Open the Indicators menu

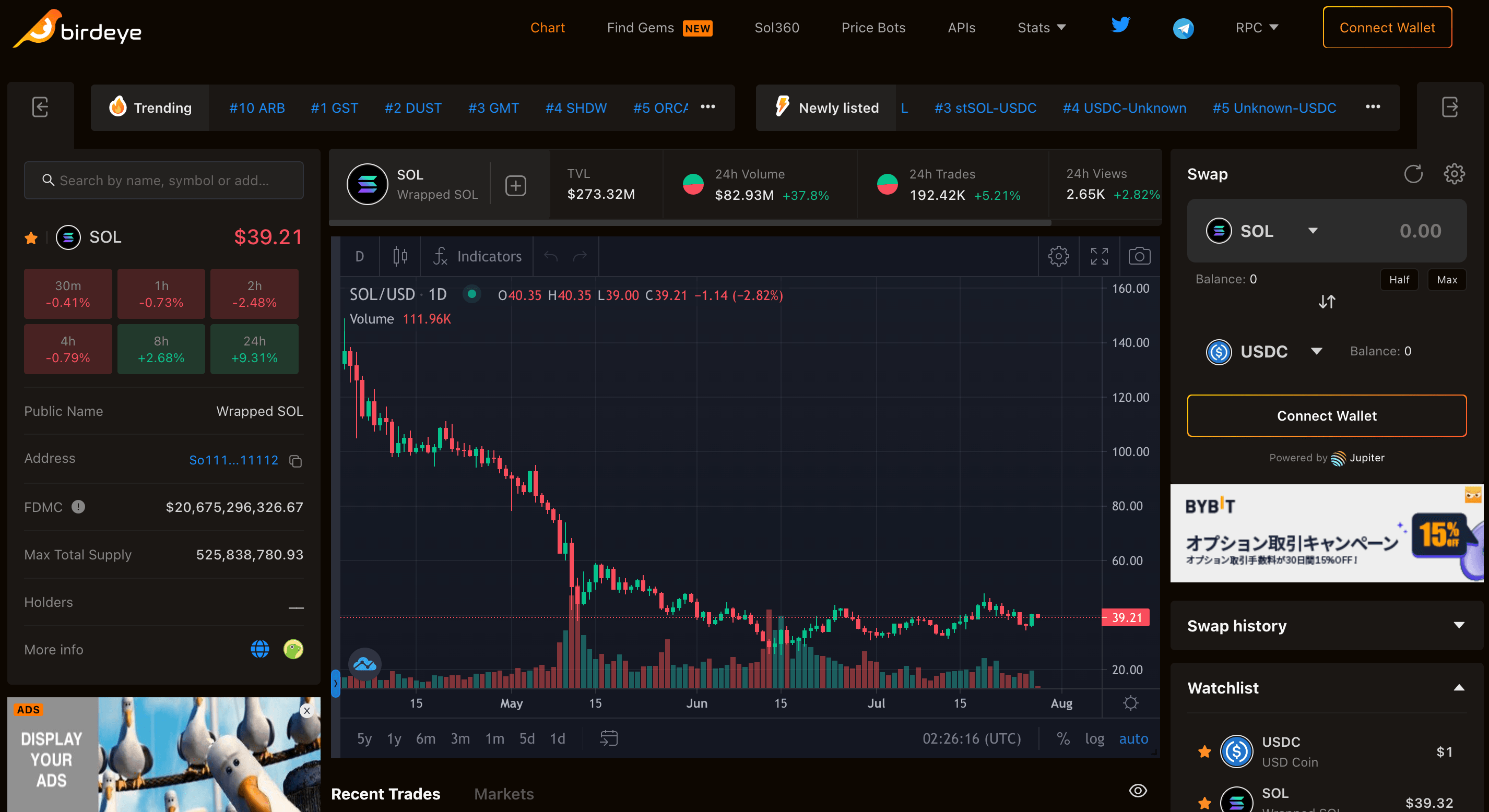[477, 256]
